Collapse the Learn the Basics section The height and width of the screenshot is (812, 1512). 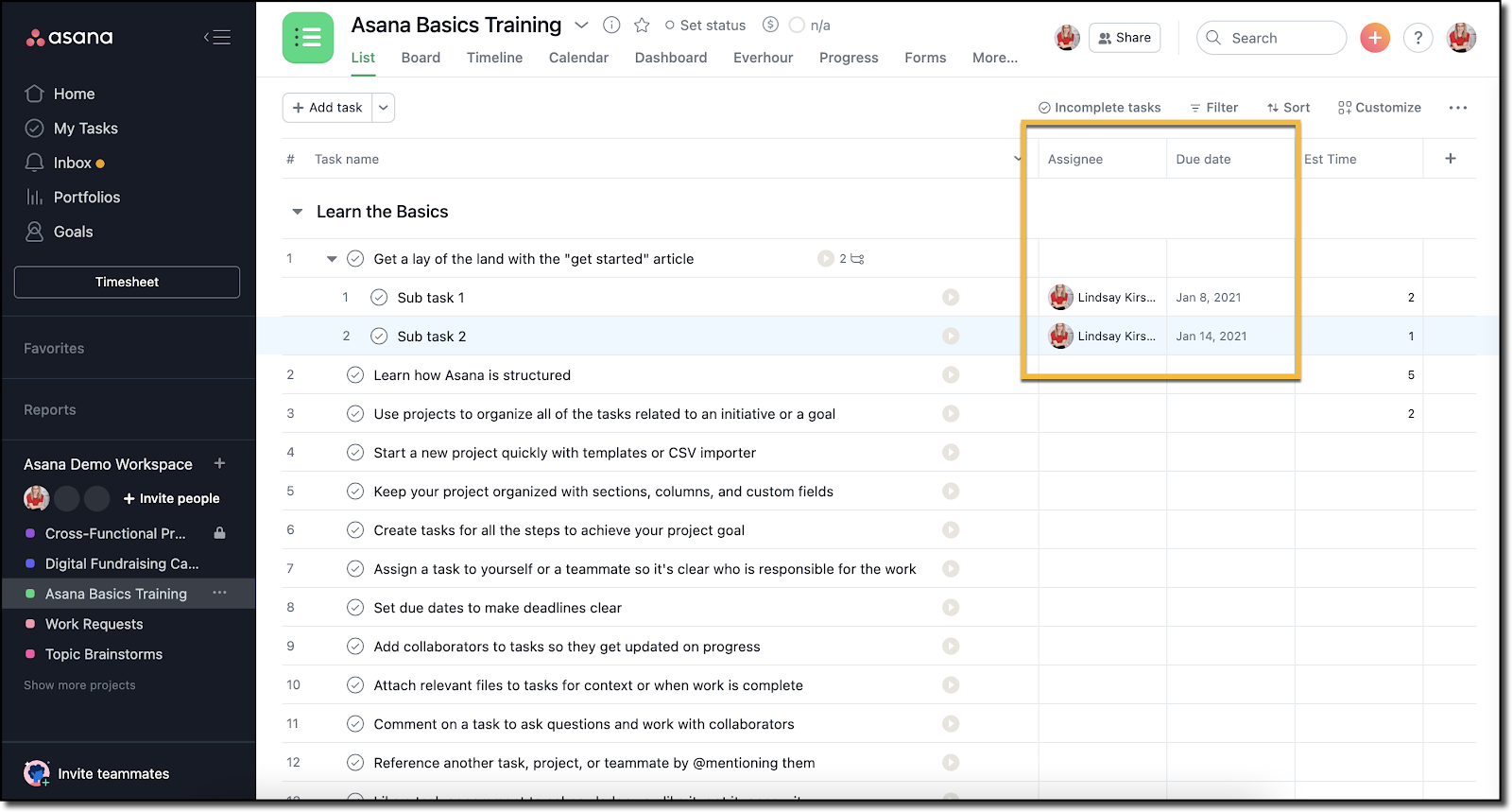point(297,212)
